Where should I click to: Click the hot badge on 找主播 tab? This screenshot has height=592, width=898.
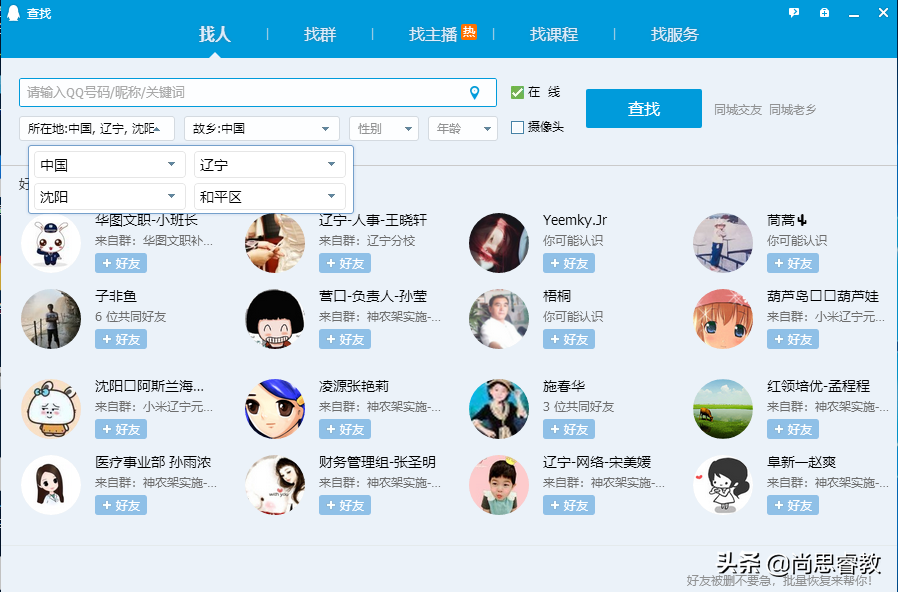pos(469,32)
